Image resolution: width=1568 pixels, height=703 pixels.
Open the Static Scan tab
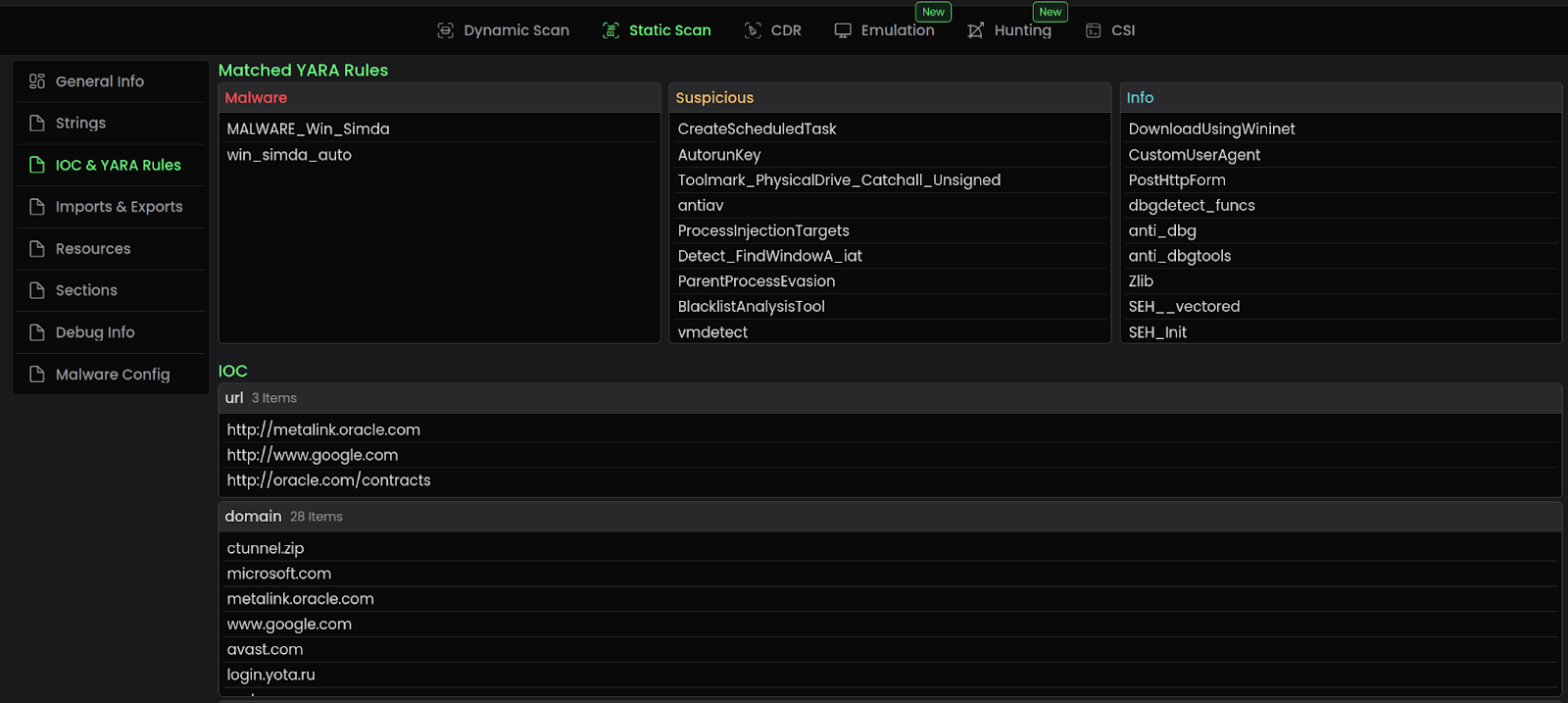[x=657, y=30]
